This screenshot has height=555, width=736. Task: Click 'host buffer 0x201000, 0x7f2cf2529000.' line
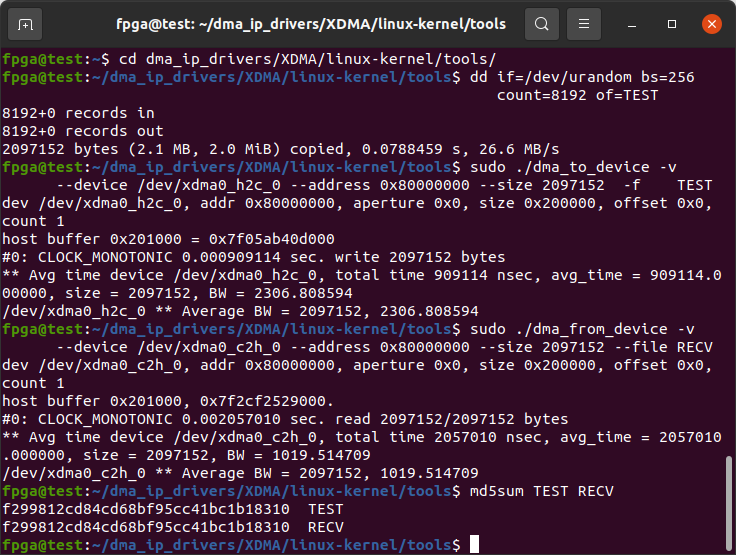tap(168, 401)
